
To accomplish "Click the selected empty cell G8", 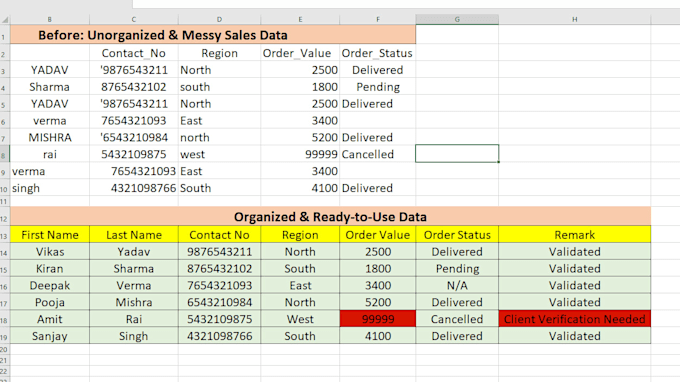I will [x=457, y=154].
